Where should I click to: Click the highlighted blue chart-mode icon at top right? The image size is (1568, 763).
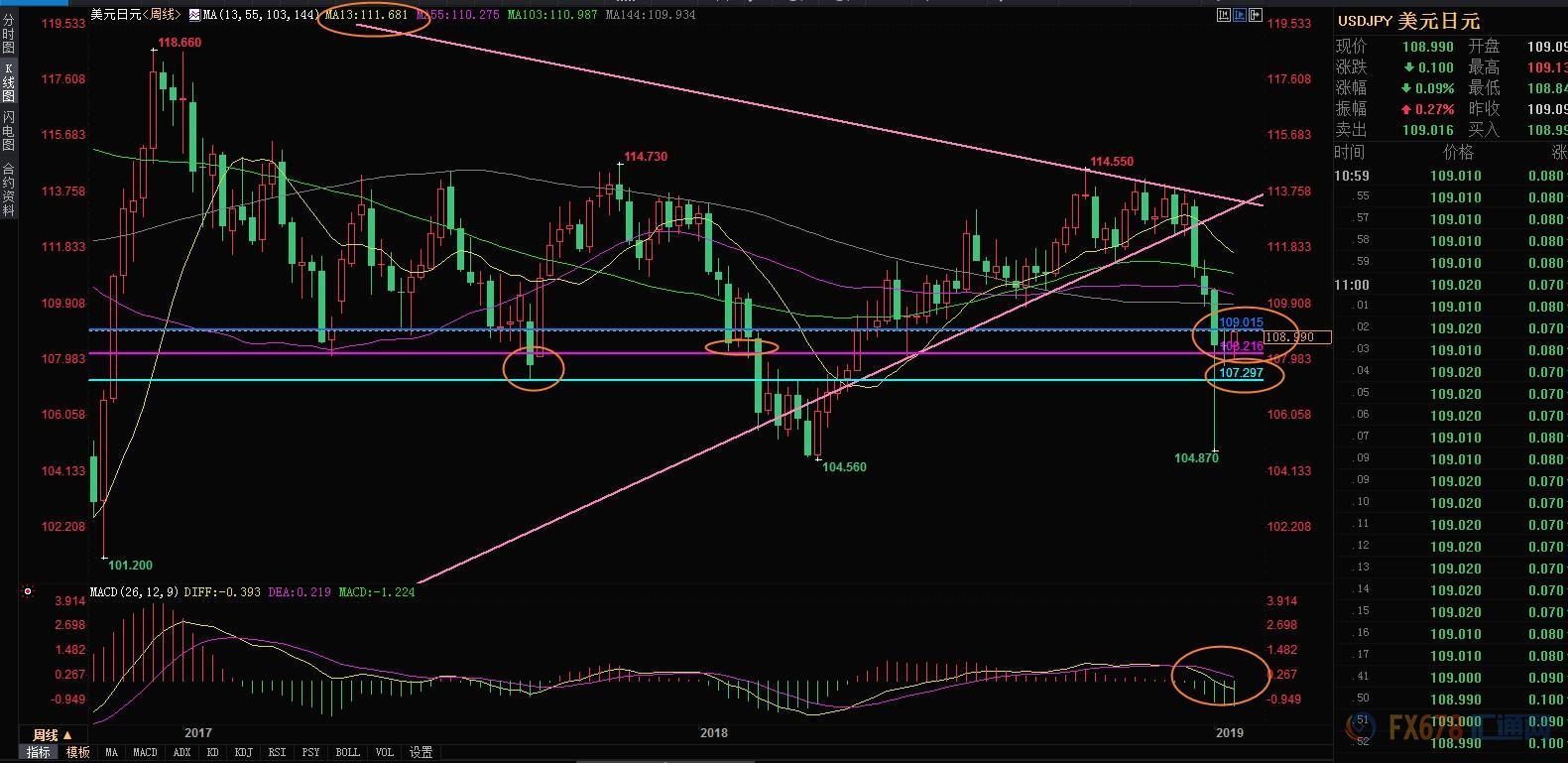[x=1240, y=15]
